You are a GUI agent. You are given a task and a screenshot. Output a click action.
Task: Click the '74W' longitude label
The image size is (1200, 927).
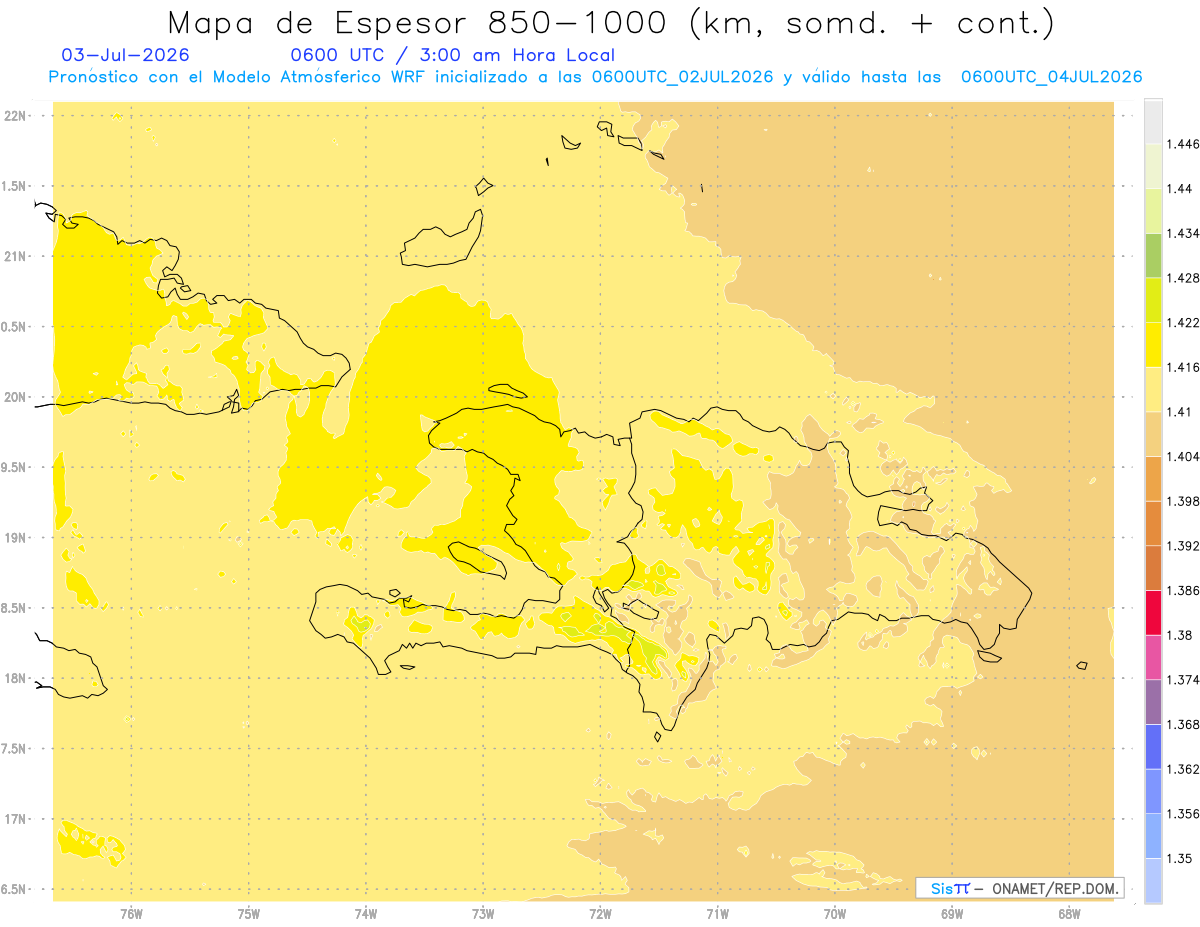click(366, 914)
